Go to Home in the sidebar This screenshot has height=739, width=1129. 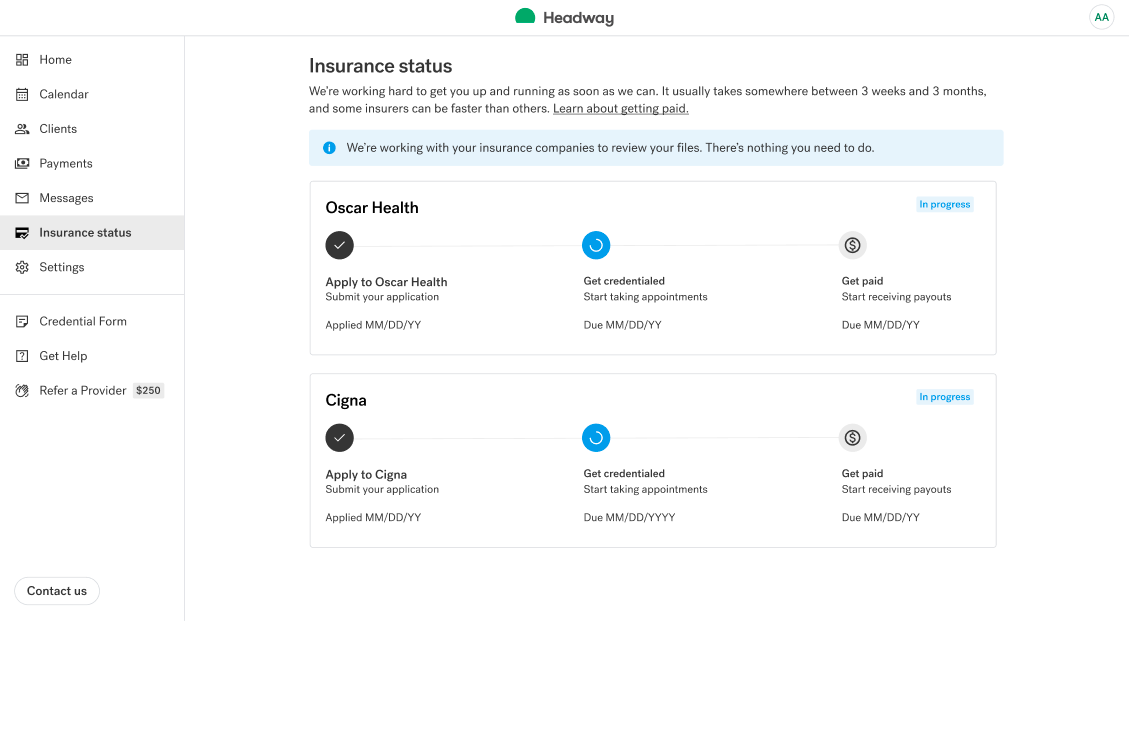point(92,60)
